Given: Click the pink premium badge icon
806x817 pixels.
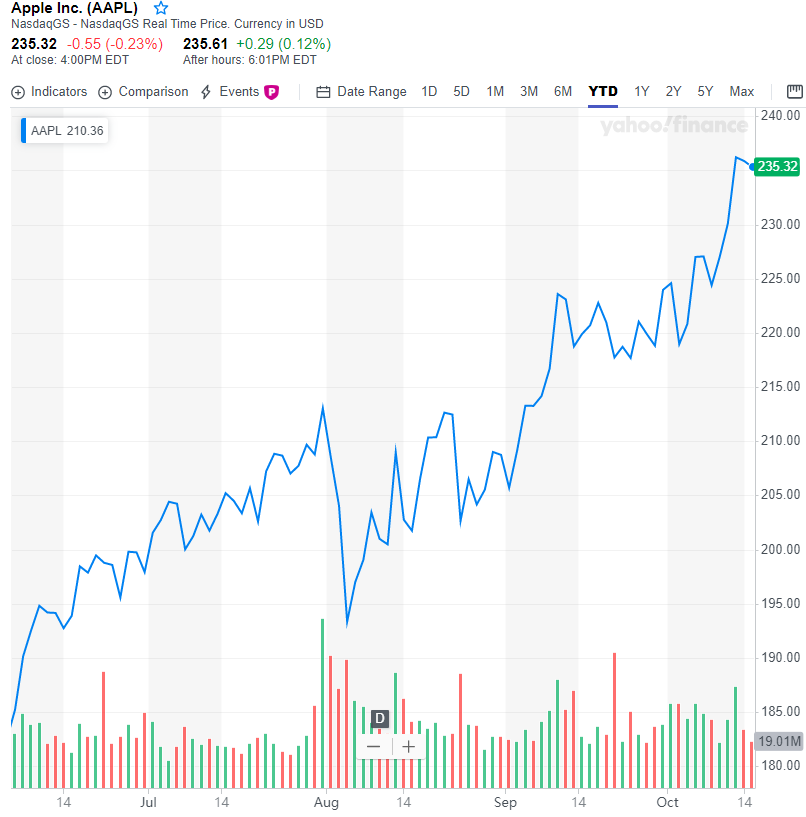Looking at the screenshot, I should [271, 92].
